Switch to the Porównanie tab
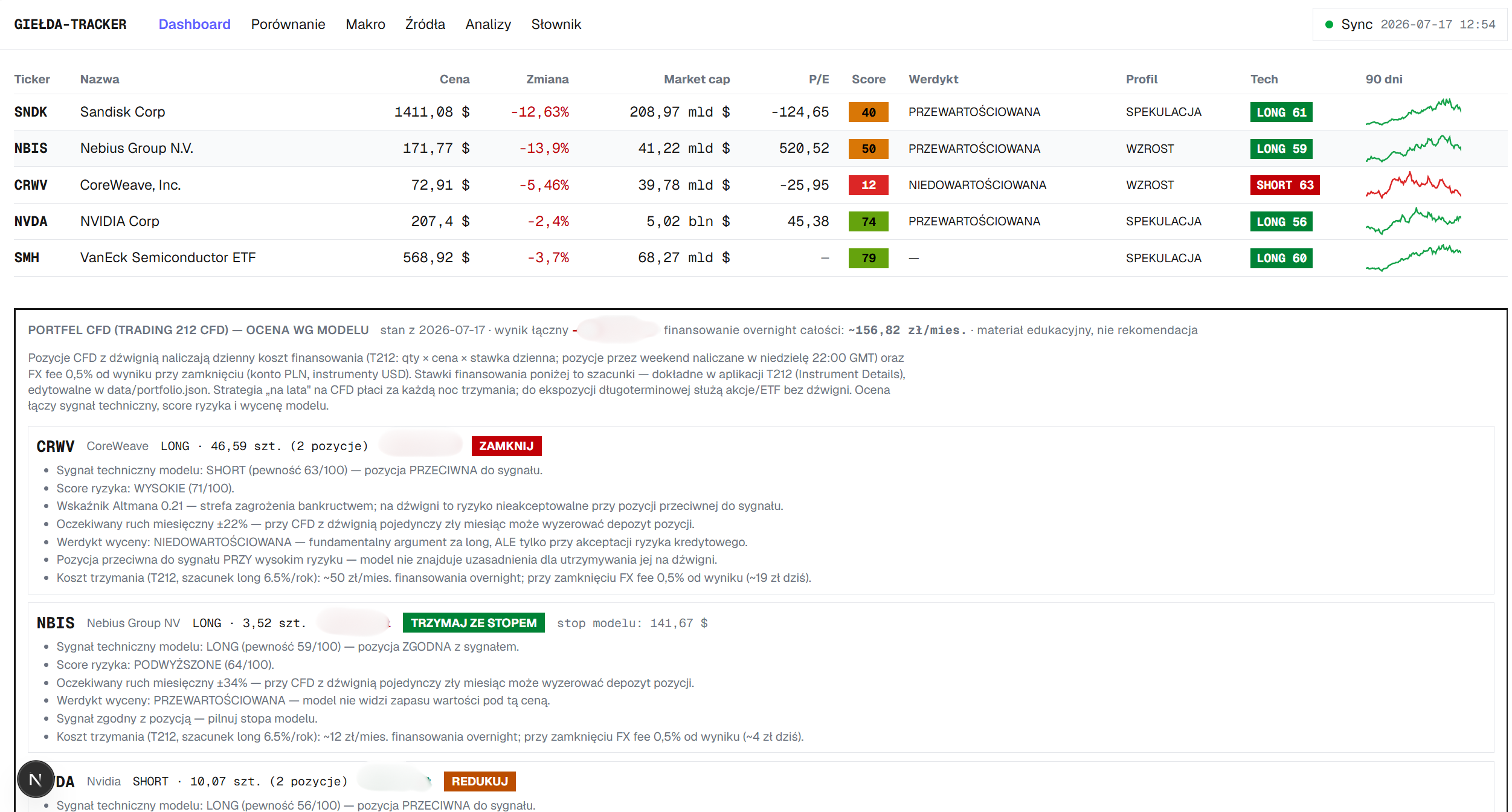 coord(288,24)
